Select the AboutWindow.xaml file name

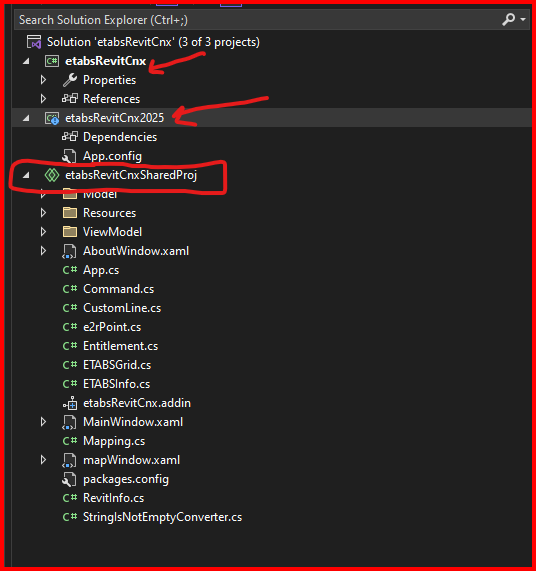pos(136,251)
